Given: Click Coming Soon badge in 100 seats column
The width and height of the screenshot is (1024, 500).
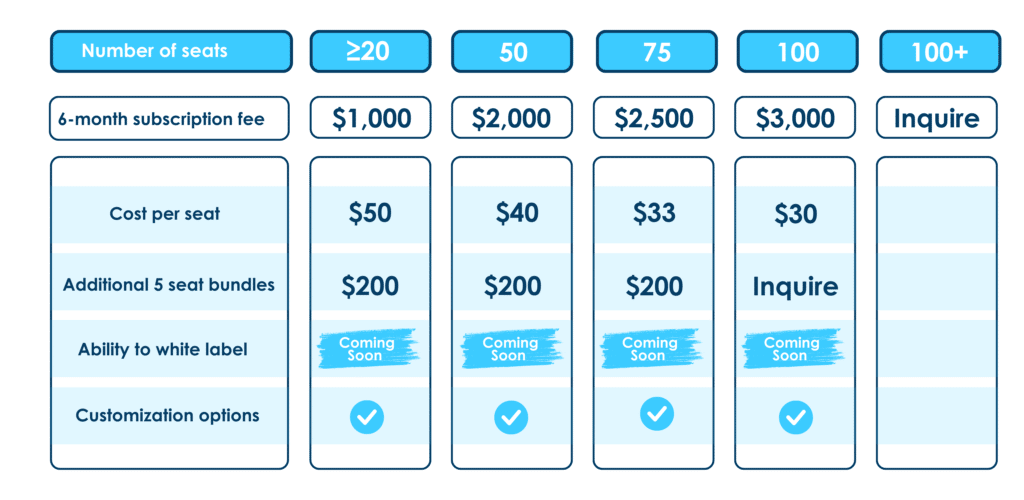Looking at the screenshot, I should 793,349.
